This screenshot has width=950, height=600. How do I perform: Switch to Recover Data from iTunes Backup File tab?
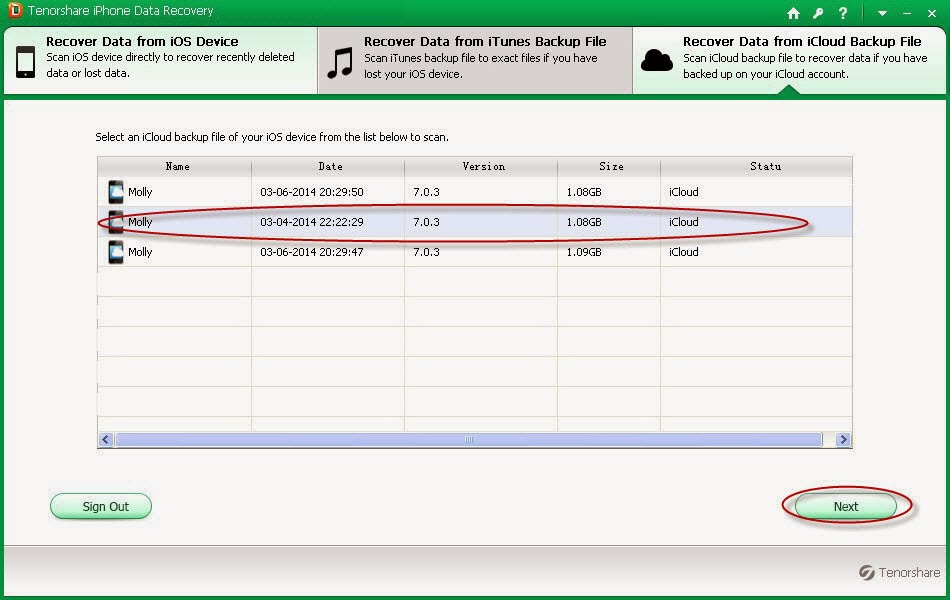click(x=475, y=60)
